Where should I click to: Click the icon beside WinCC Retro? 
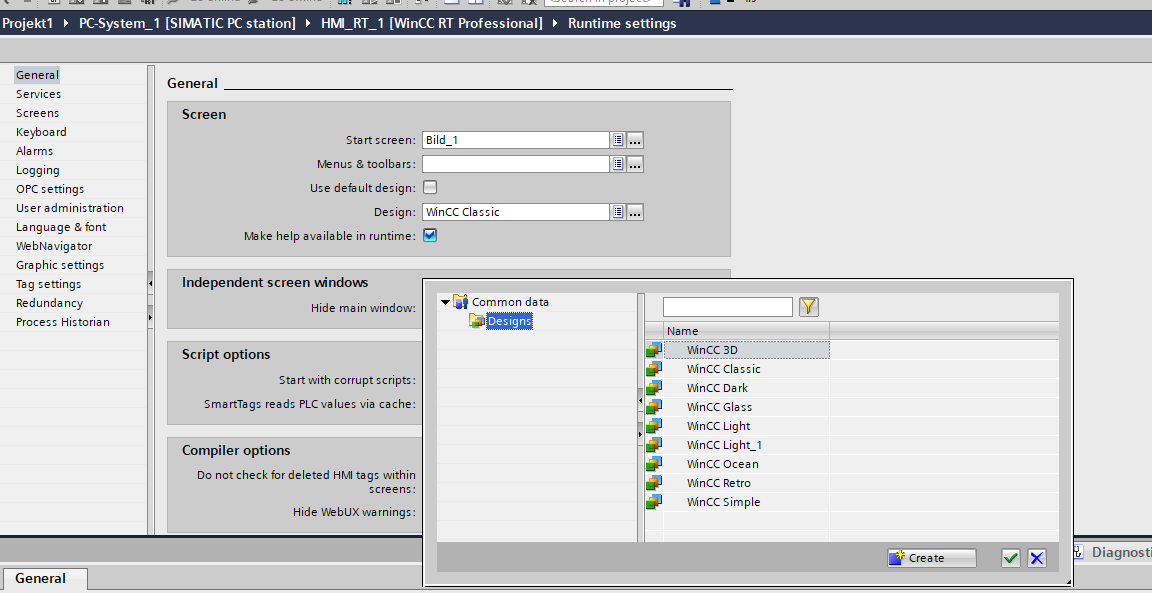(x=654, y=484)
